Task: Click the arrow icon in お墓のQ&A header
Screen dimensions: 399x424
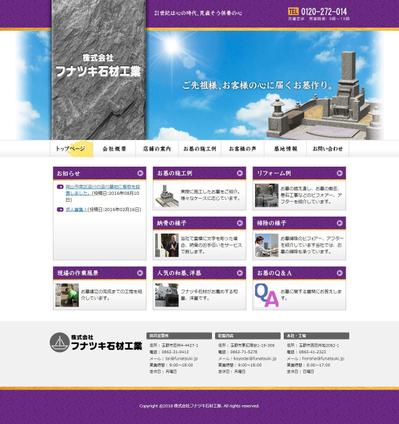Action: pyautogui.click(x=340, y=273)
